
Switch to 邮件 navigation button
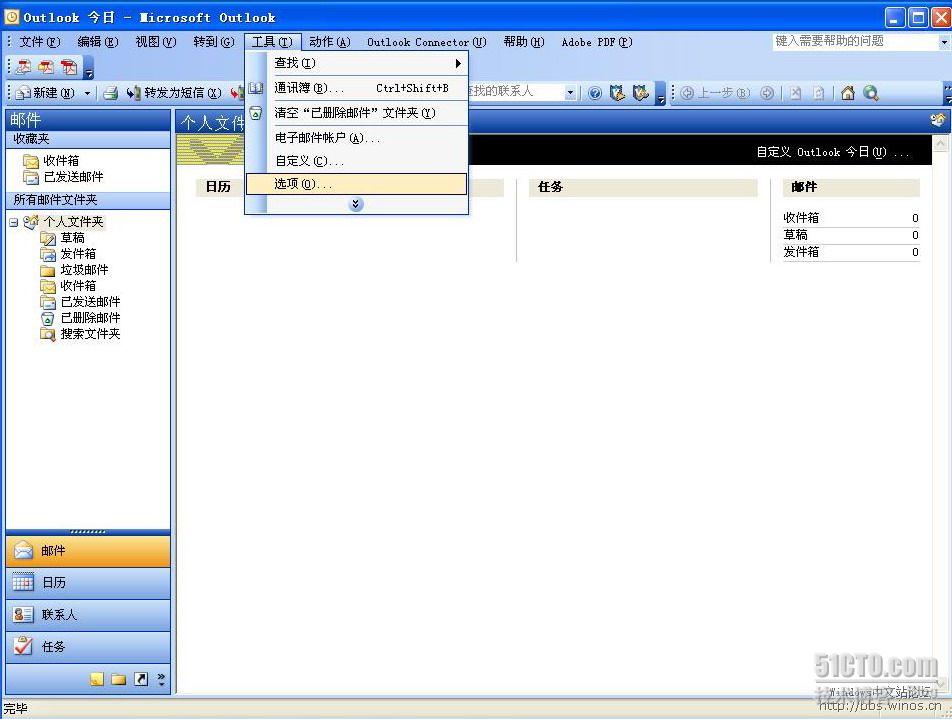[x=88, y=551]
